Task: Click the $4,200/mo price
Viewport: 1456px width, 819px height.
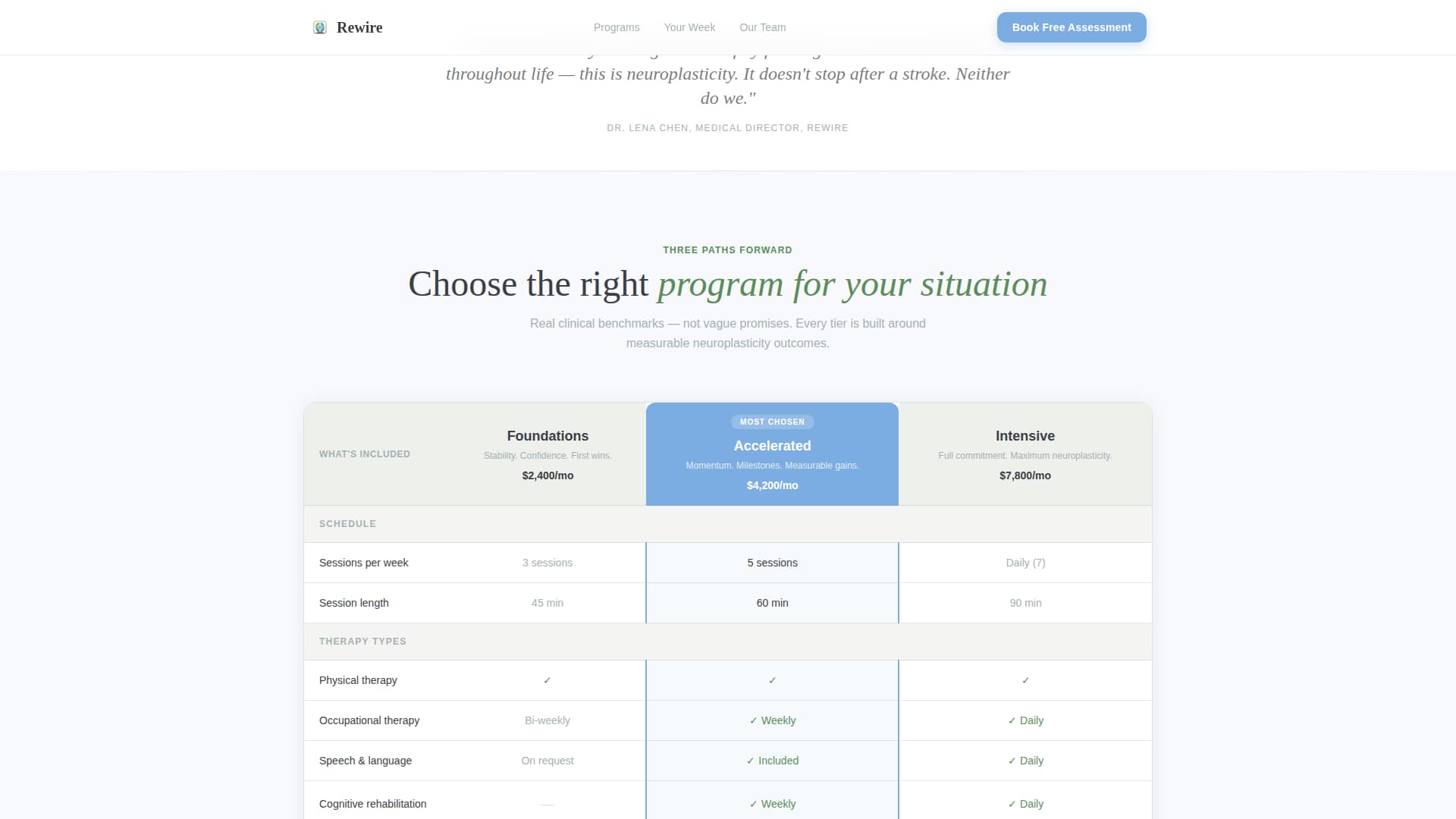Action: 772,485
